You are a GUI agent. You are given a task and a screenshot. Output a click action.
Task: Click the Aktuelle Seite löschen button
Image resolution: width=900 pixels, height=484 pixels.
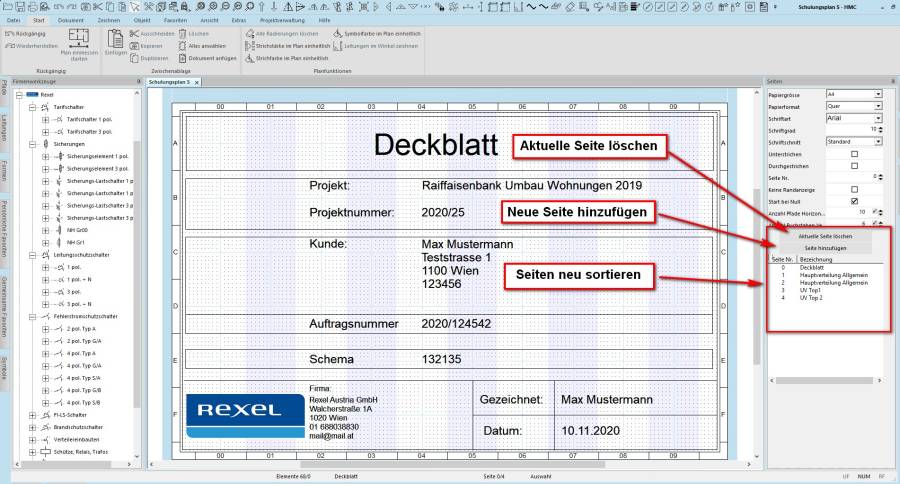825,236
